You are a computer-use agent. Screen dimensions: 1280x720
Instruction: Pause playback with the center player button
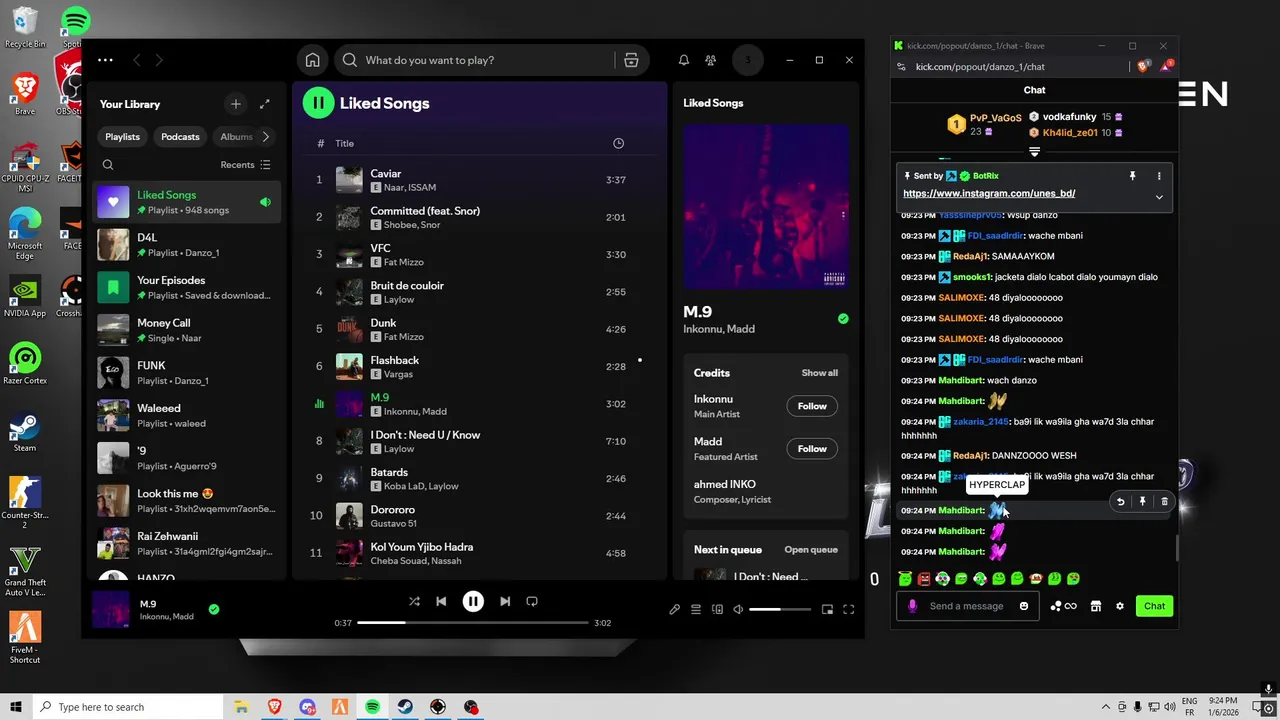[473, 601]
